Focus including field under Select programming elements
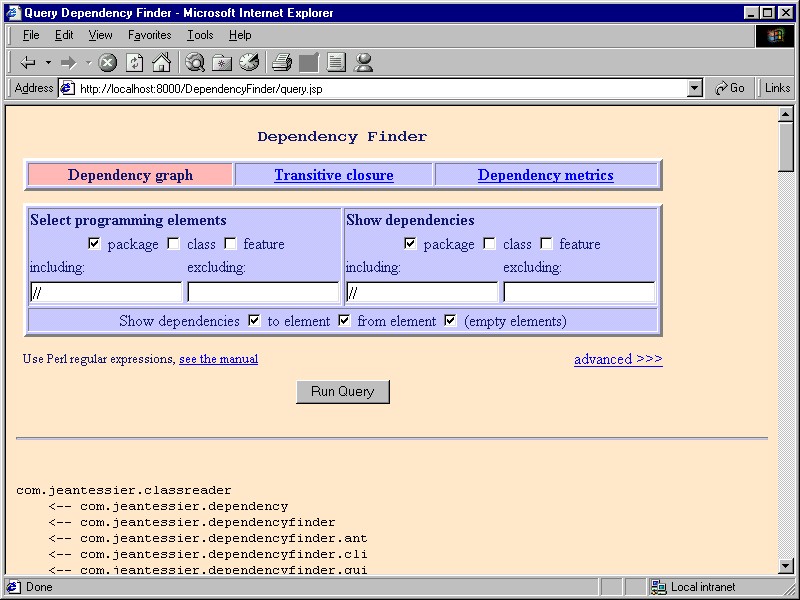Screen dimensions: 800x600 click(106, 292)
